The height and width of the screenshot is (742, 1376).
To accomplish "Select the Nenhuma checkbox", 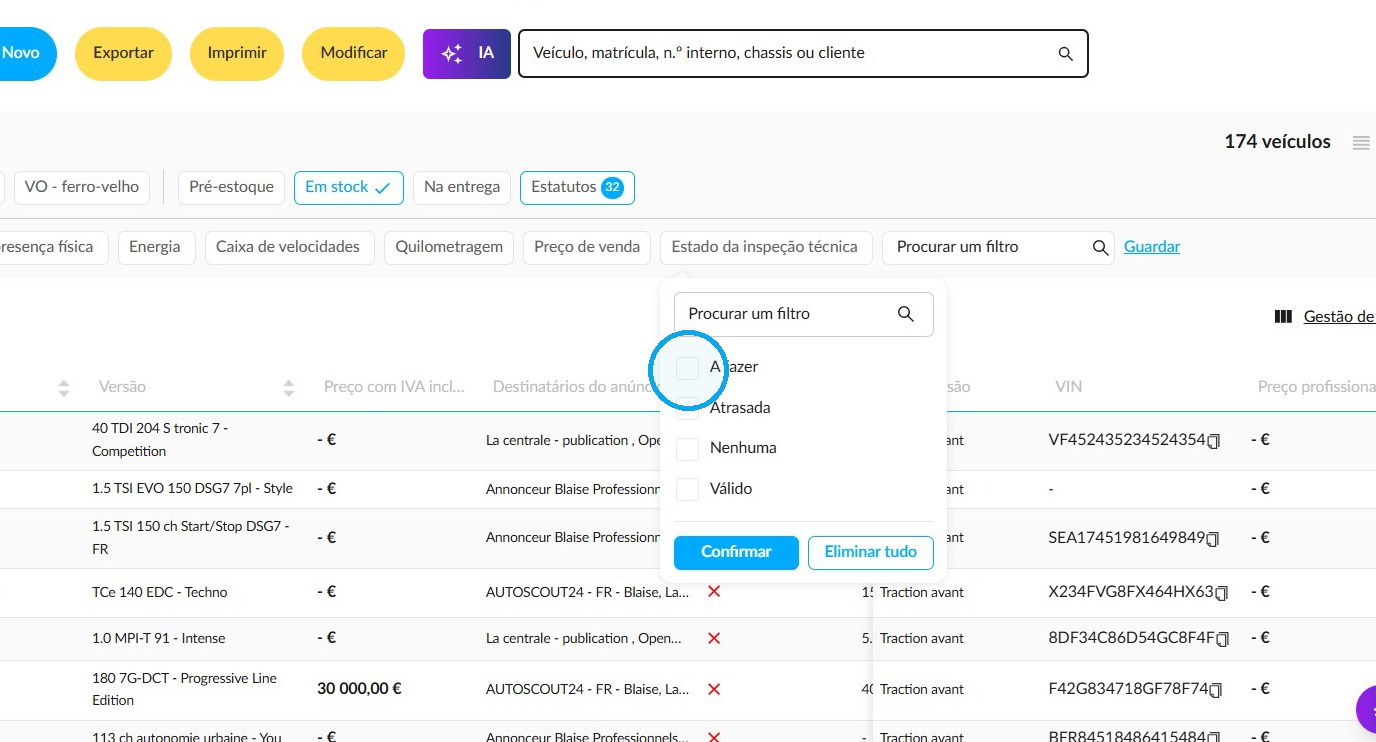I will 687,449.
